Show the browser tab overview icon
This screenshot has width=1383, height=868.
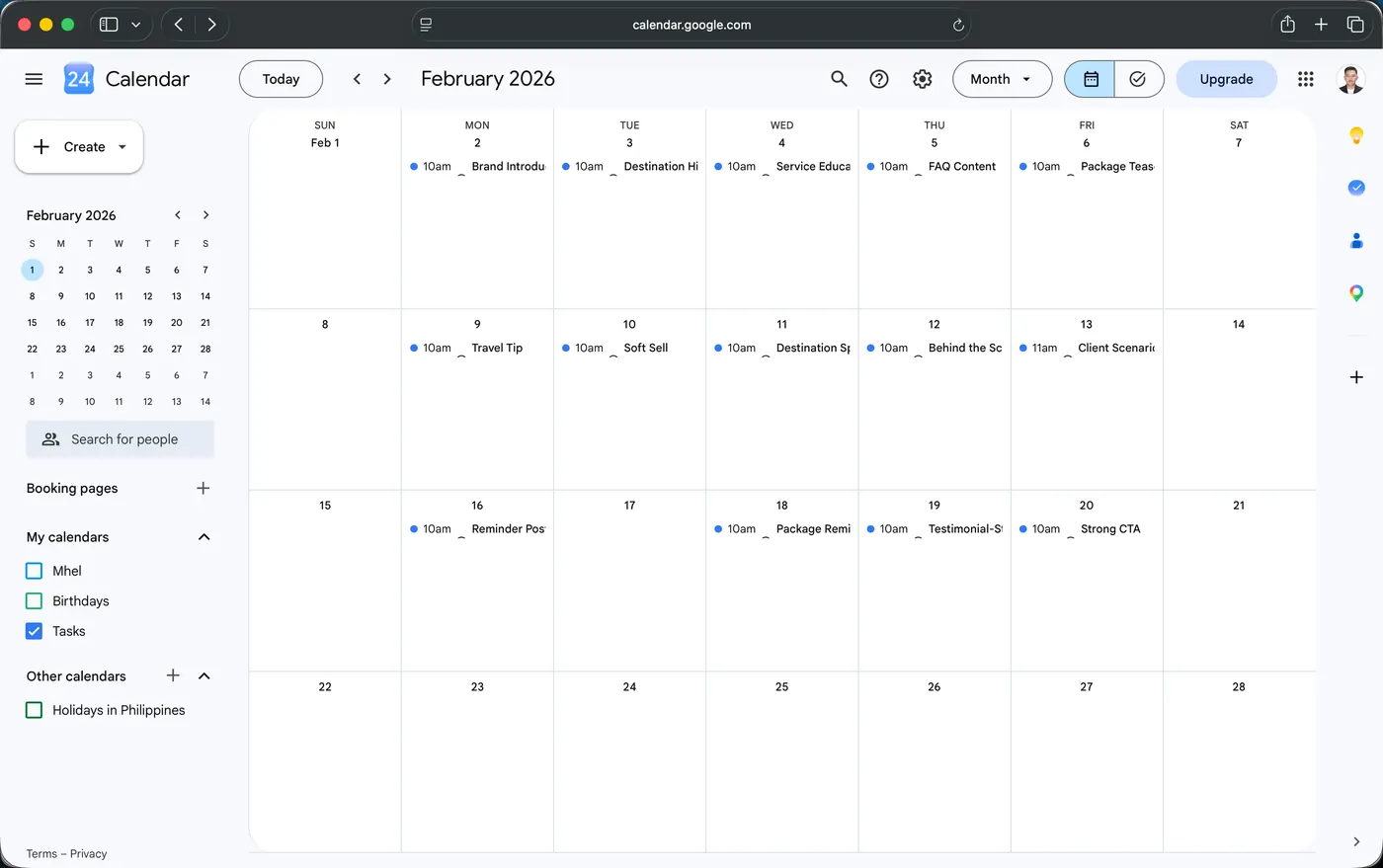(x=1355, y=25)
